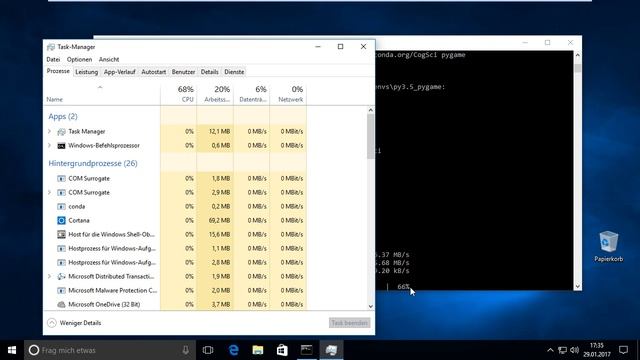Screen dimensions: 640x360
Task: Expand the second COM Surrogate row
Action: pyautogui.click(x=49, y=192)
